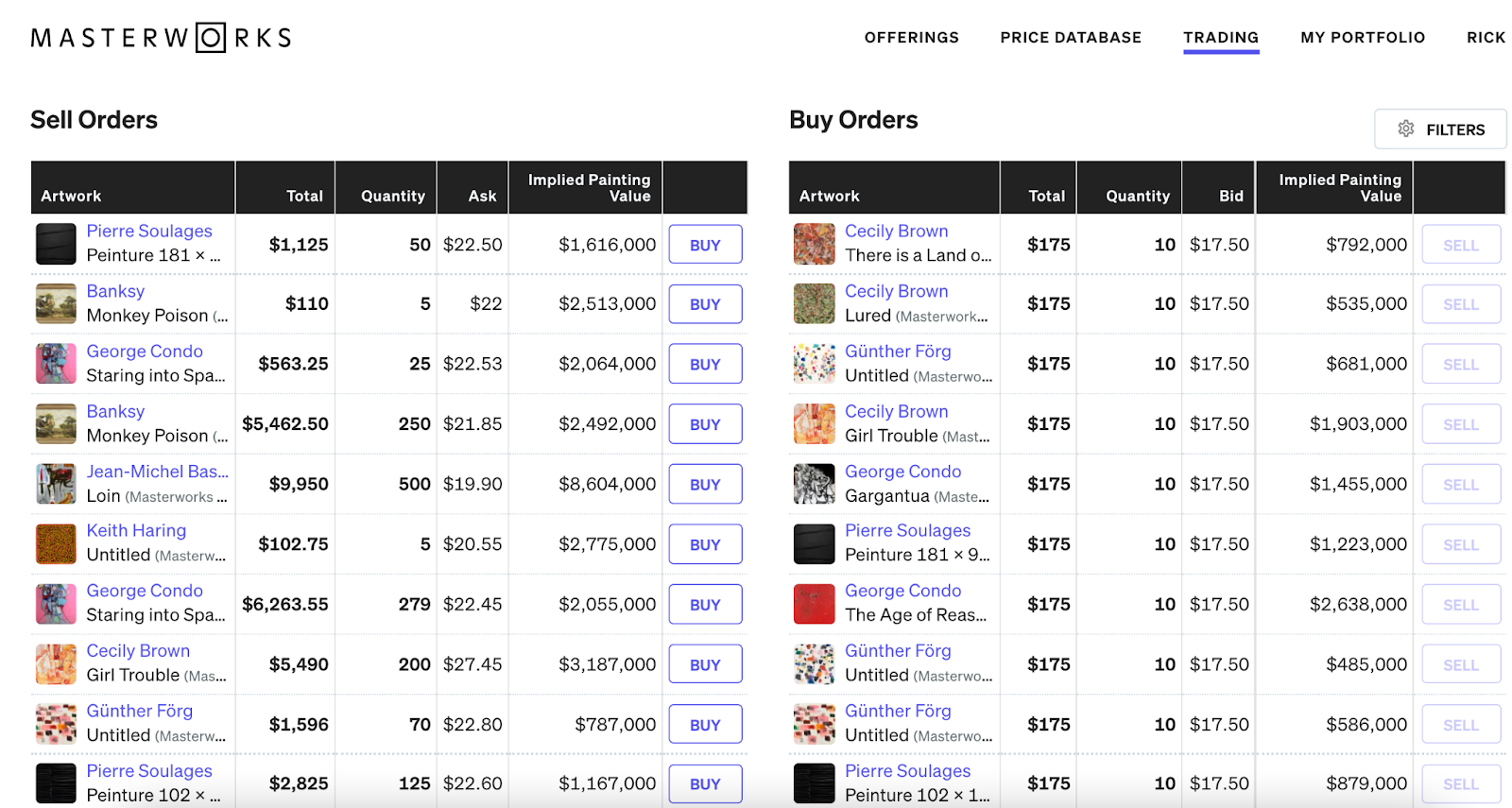Image resolution: width=1512 pixels, height=808 pixels.
Task: Click the $8,604,000 implied value cell
Action: pyautogui.click(x=607, y=484)
